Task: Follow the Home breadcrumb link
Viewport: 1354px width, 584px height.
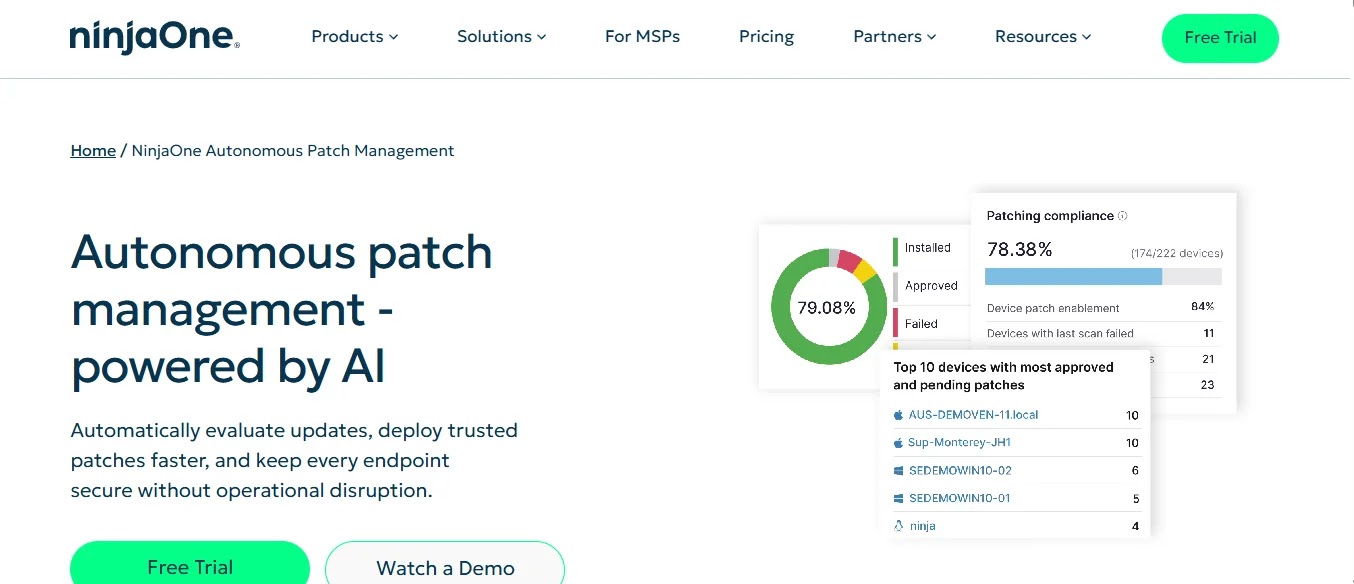Action: pyautogui.click(x=93, y=151)
